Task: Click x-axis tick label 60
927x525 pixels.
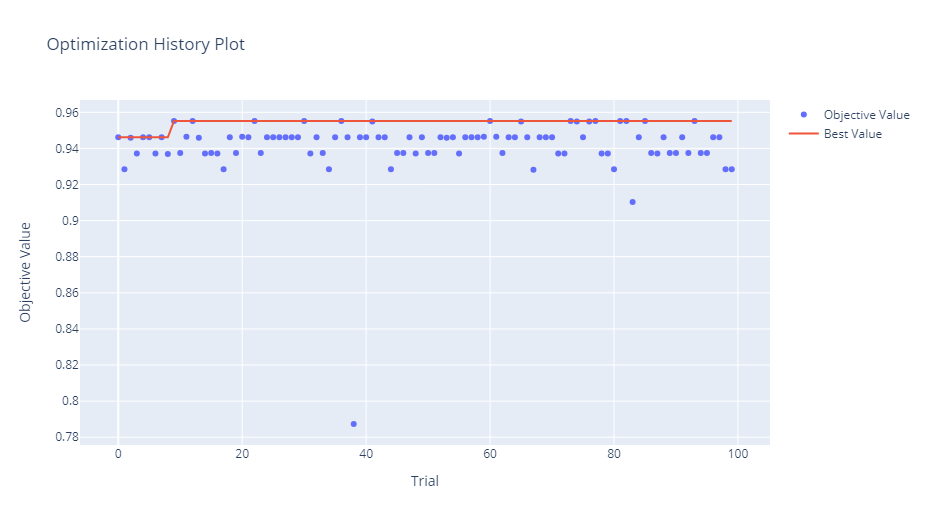Action: coord(490,456)
